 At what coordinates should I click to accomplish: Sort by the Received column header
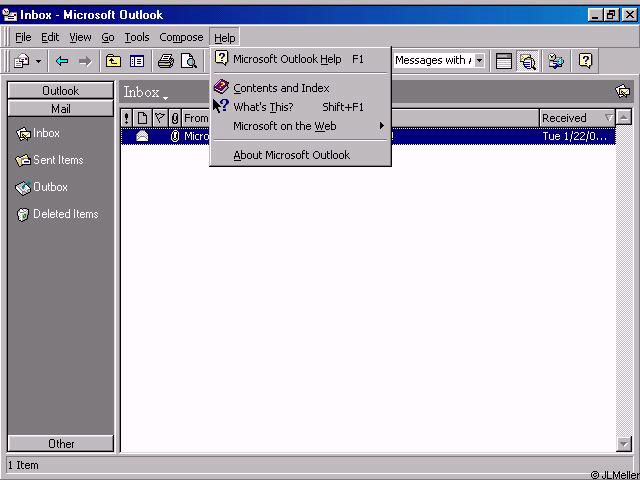click(x=577, y=118)
